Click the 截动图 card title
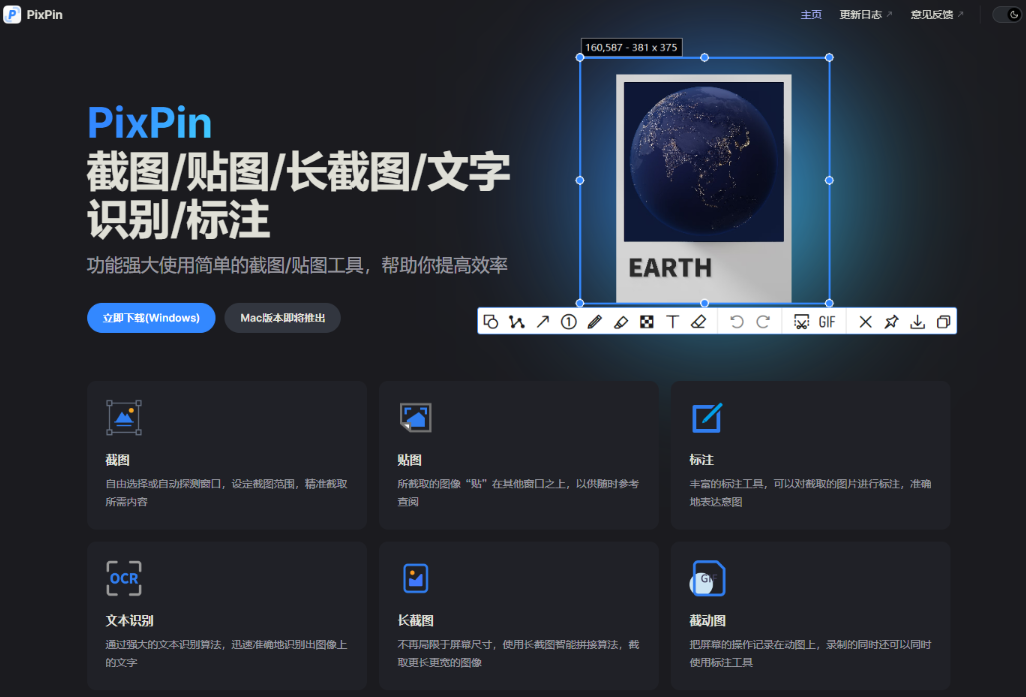This screenshot has height=697, width=1026. point(707,620)
